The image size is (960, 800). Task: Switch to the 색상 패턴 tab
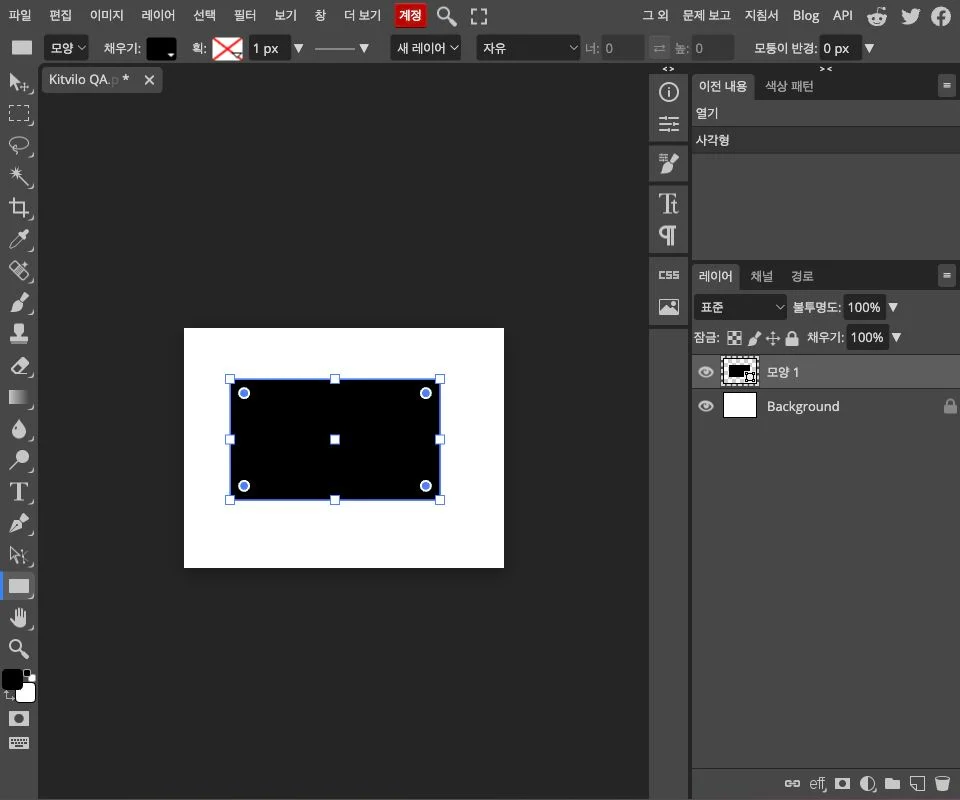[x=789, y=86]
